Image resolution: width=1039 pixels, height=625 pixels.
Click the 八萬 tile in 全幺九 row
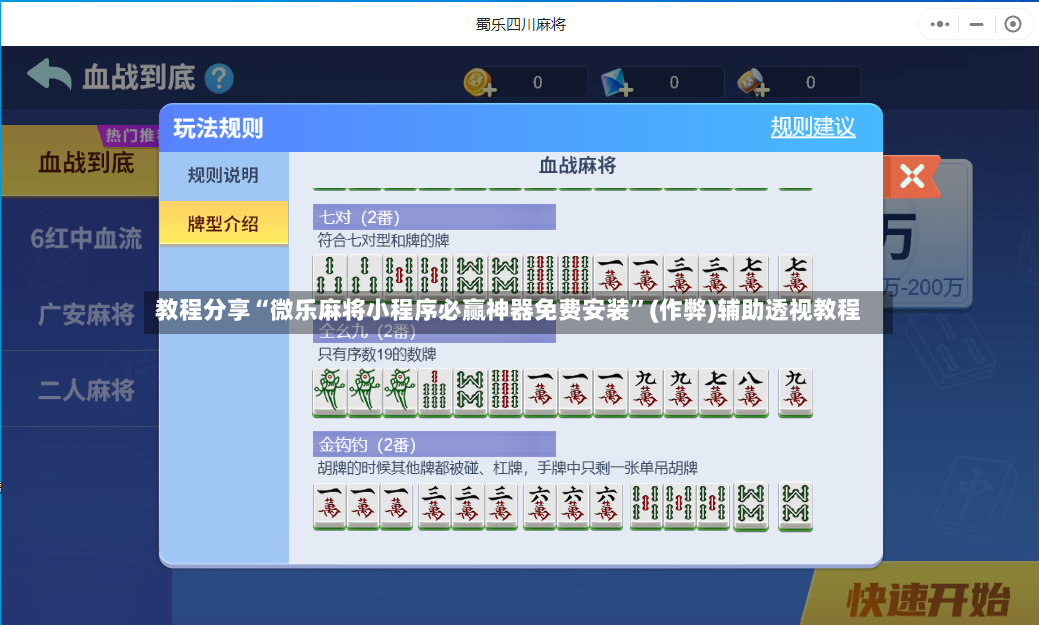click(x=751, y=392)
